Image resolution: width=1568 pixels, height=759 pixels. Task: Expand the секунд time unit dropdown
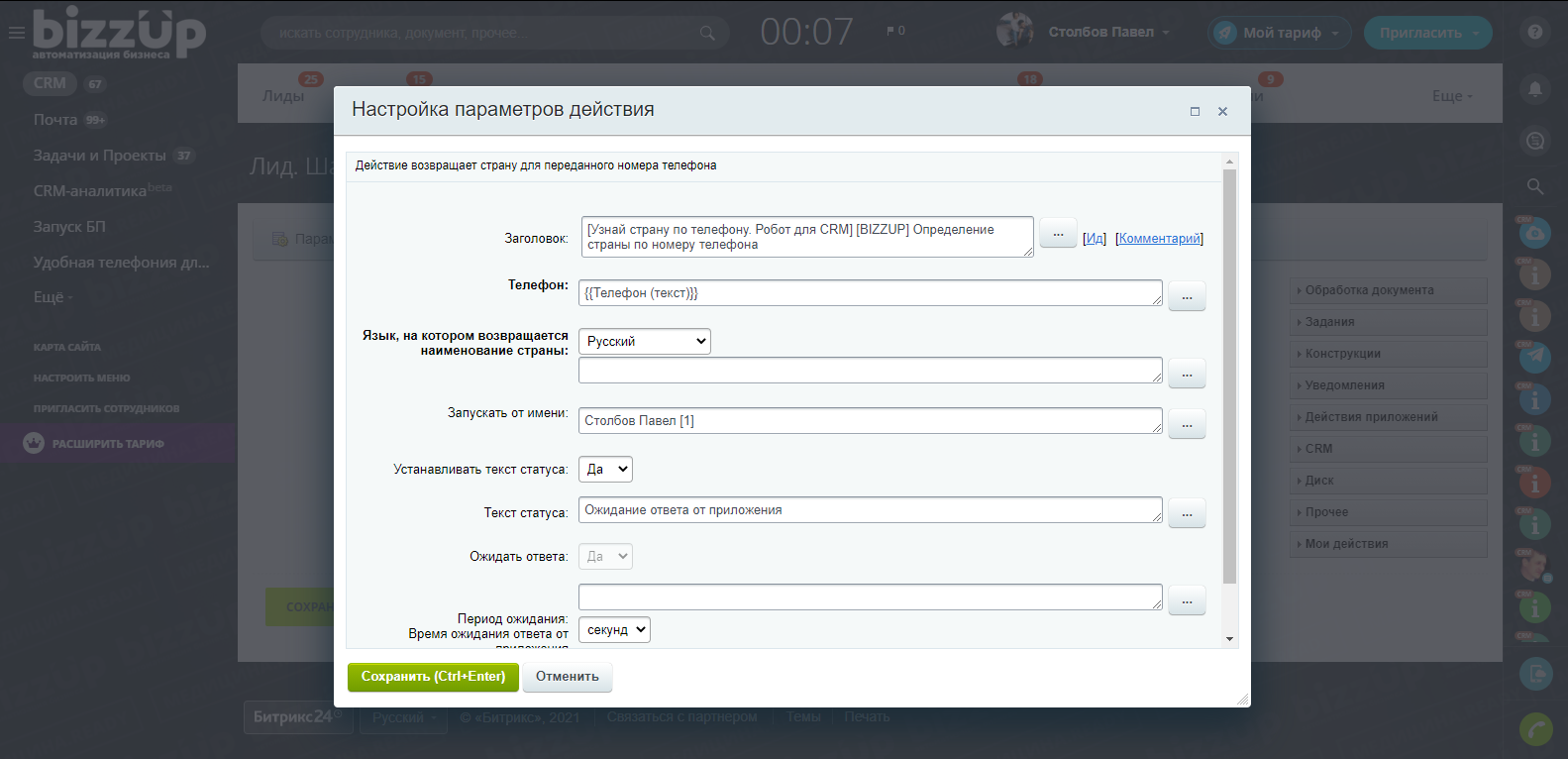(x=614, y=630)
